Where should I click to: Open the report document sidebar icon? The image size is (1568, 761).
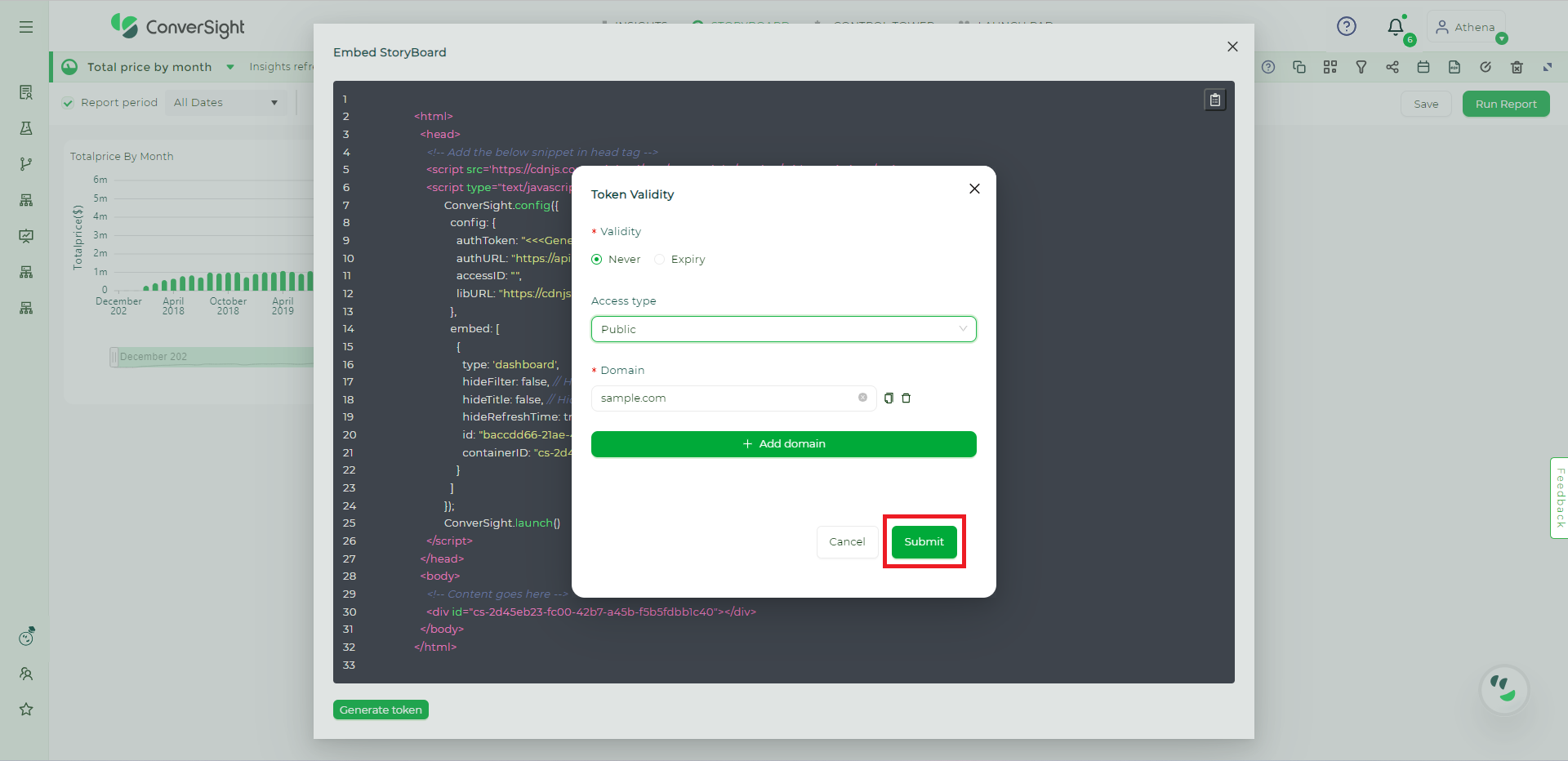26,92
